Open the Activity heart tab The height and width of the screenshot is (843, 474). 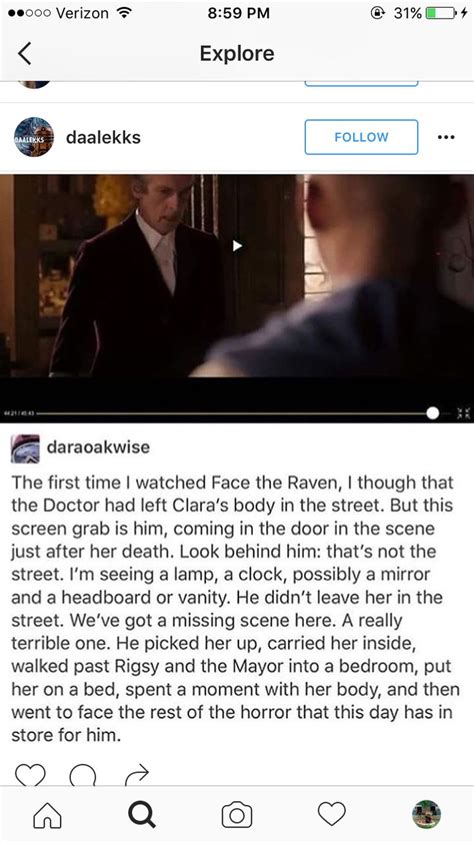click(332, 815)
